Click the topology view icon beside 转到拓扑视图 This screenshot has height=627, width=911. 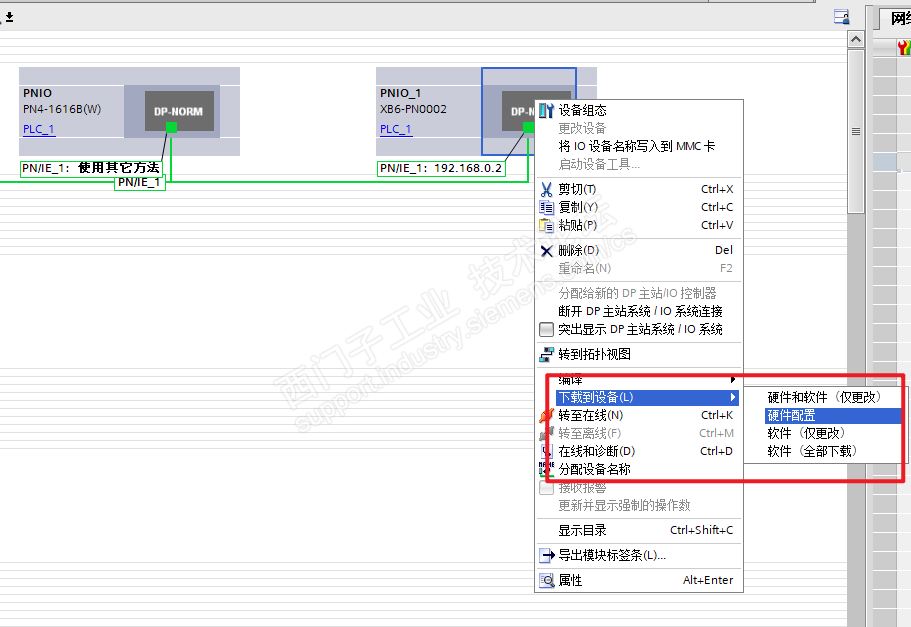(546, 354)
